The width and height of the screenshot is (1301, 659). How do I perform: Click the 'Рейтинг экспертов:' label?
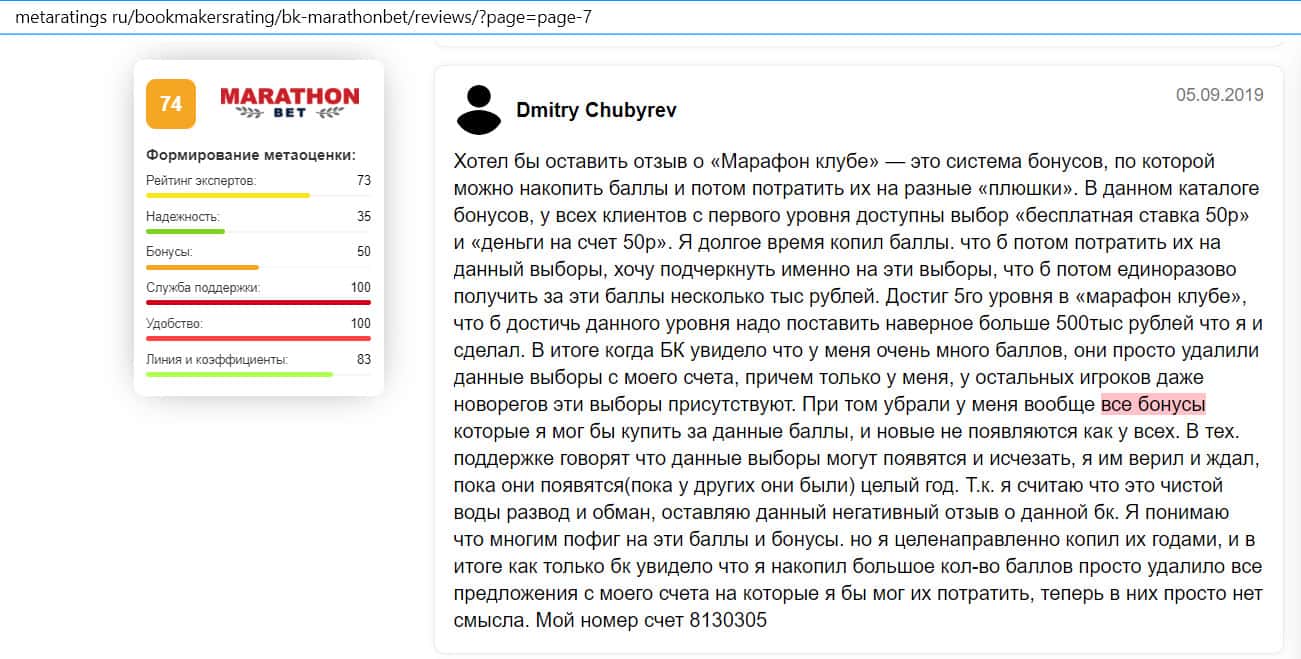pos(201,181)
